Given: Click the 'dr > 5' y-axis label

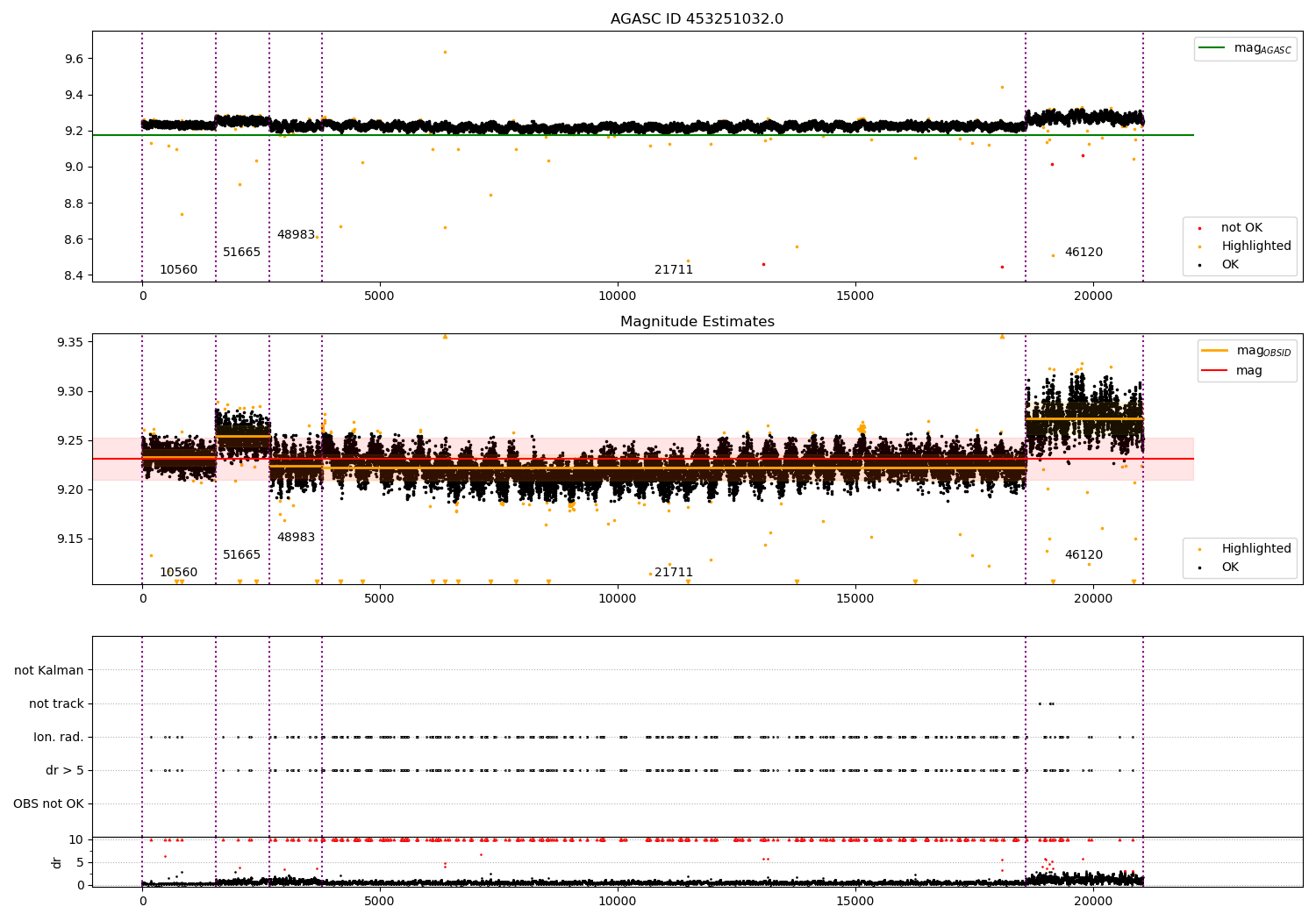Looking at the screenshot, I should tap(65, 771).
